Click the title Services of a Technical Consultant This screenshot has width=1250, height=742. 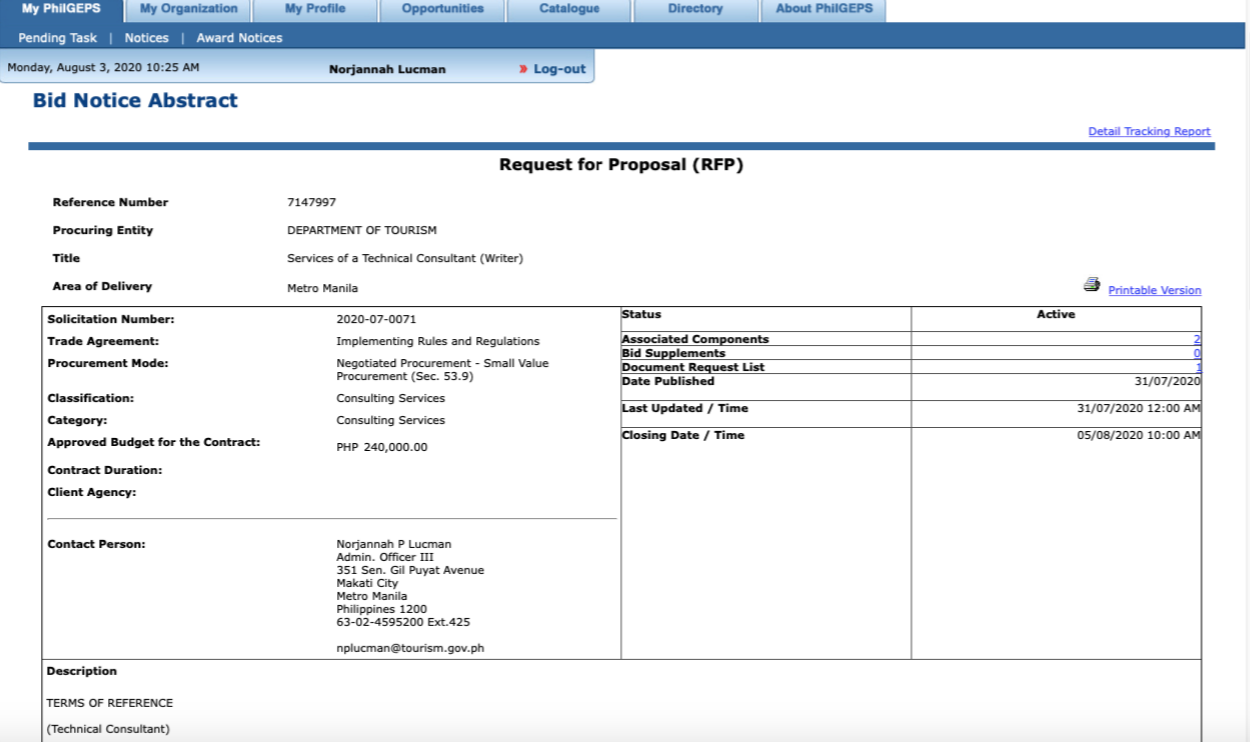[405, 258]
